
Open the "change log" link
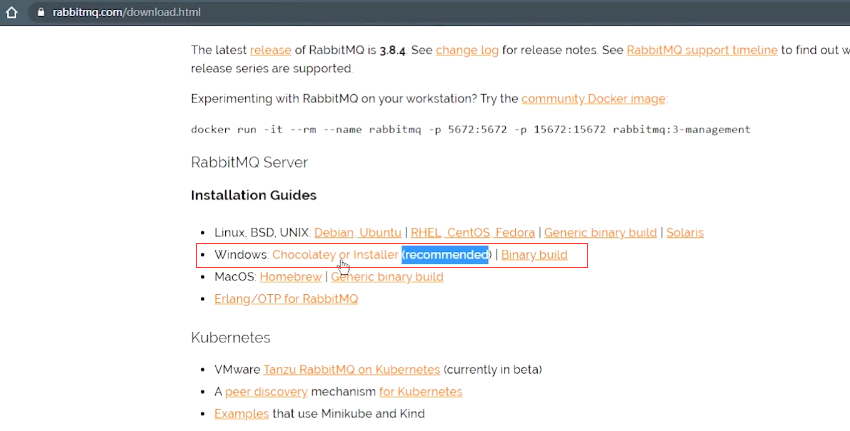click(467, 50)
